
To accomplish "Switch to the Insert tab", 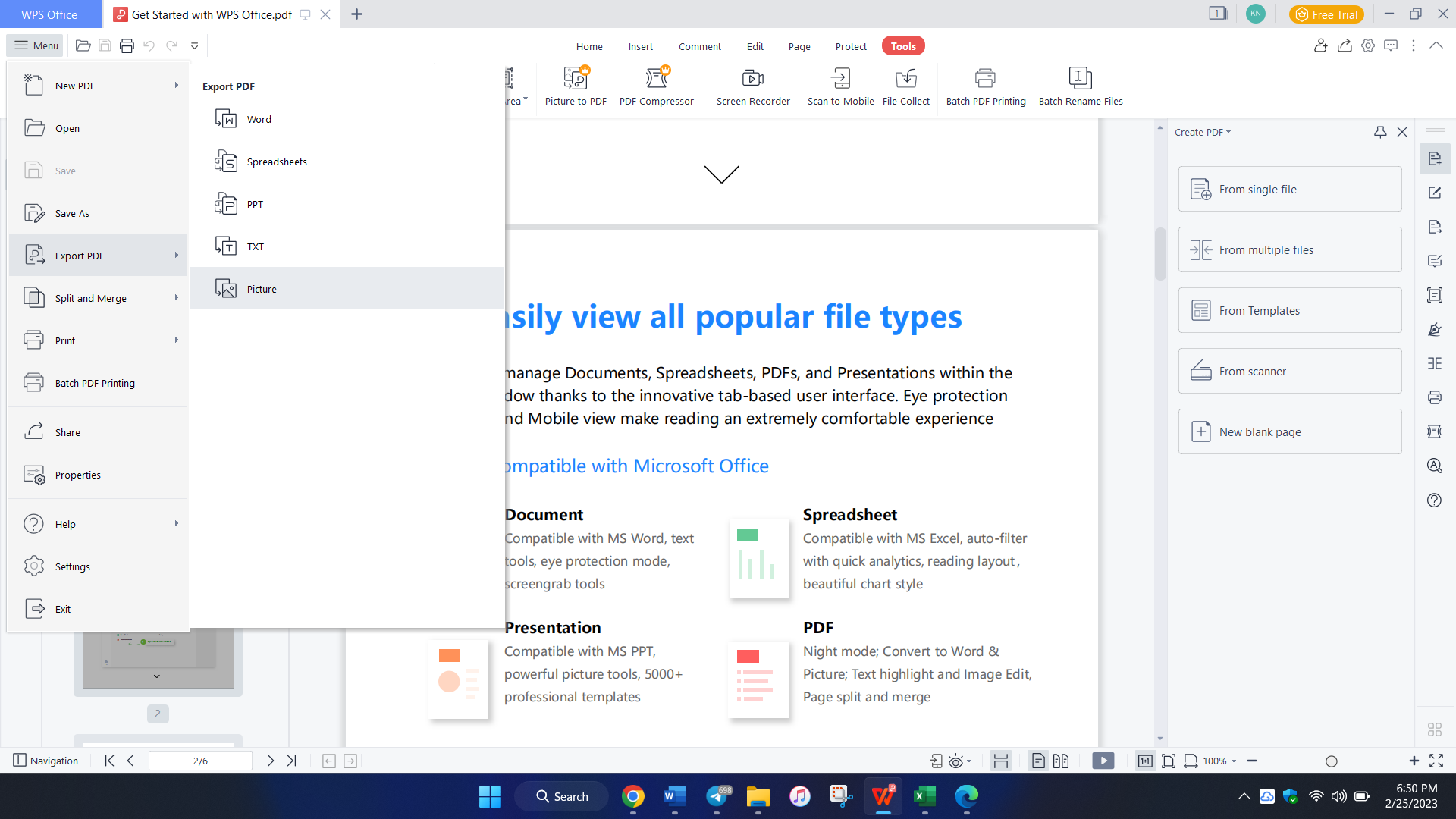I will 640,46.
